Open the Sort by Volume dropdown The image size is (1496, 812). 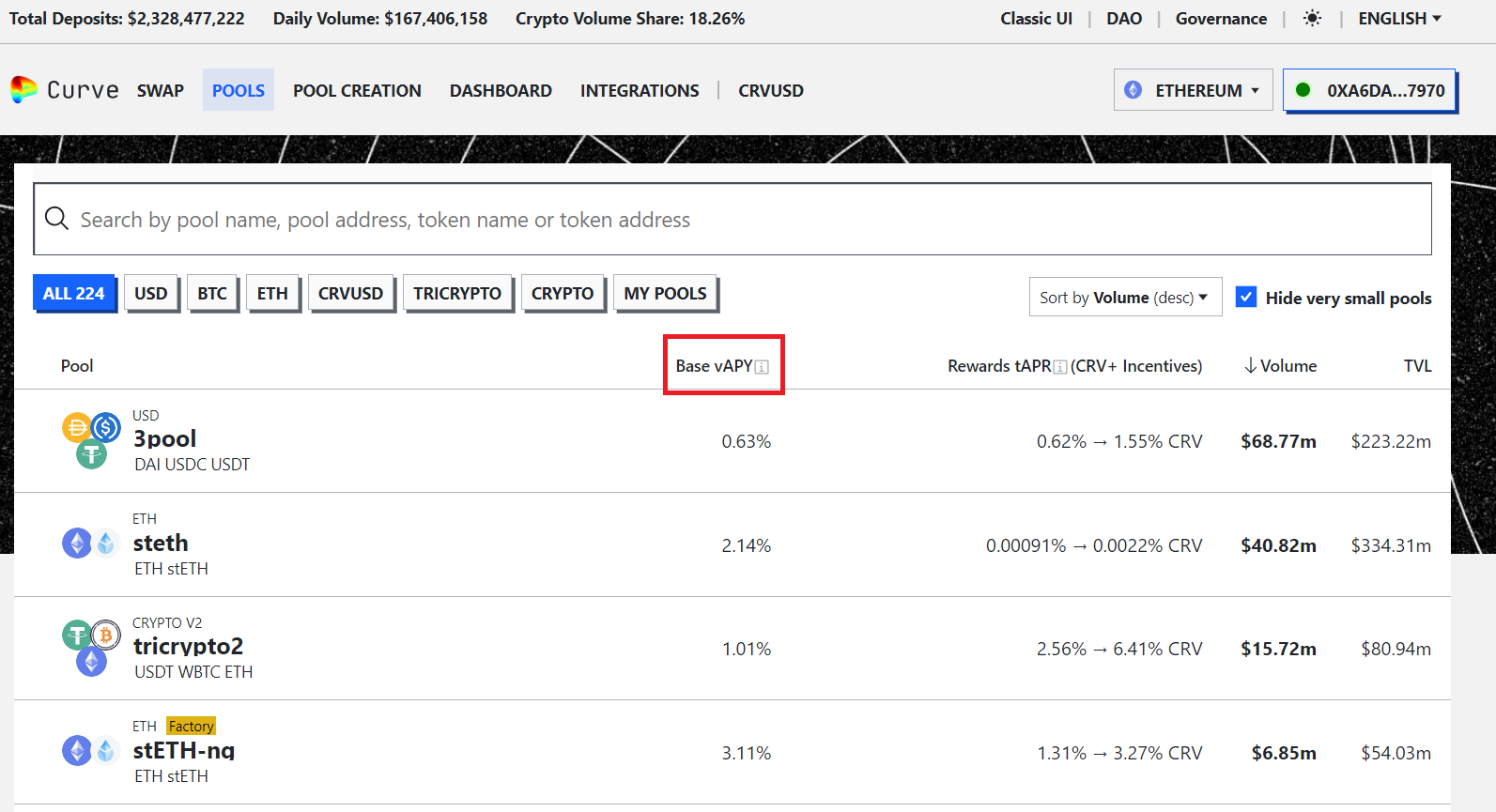(1125, 297)
